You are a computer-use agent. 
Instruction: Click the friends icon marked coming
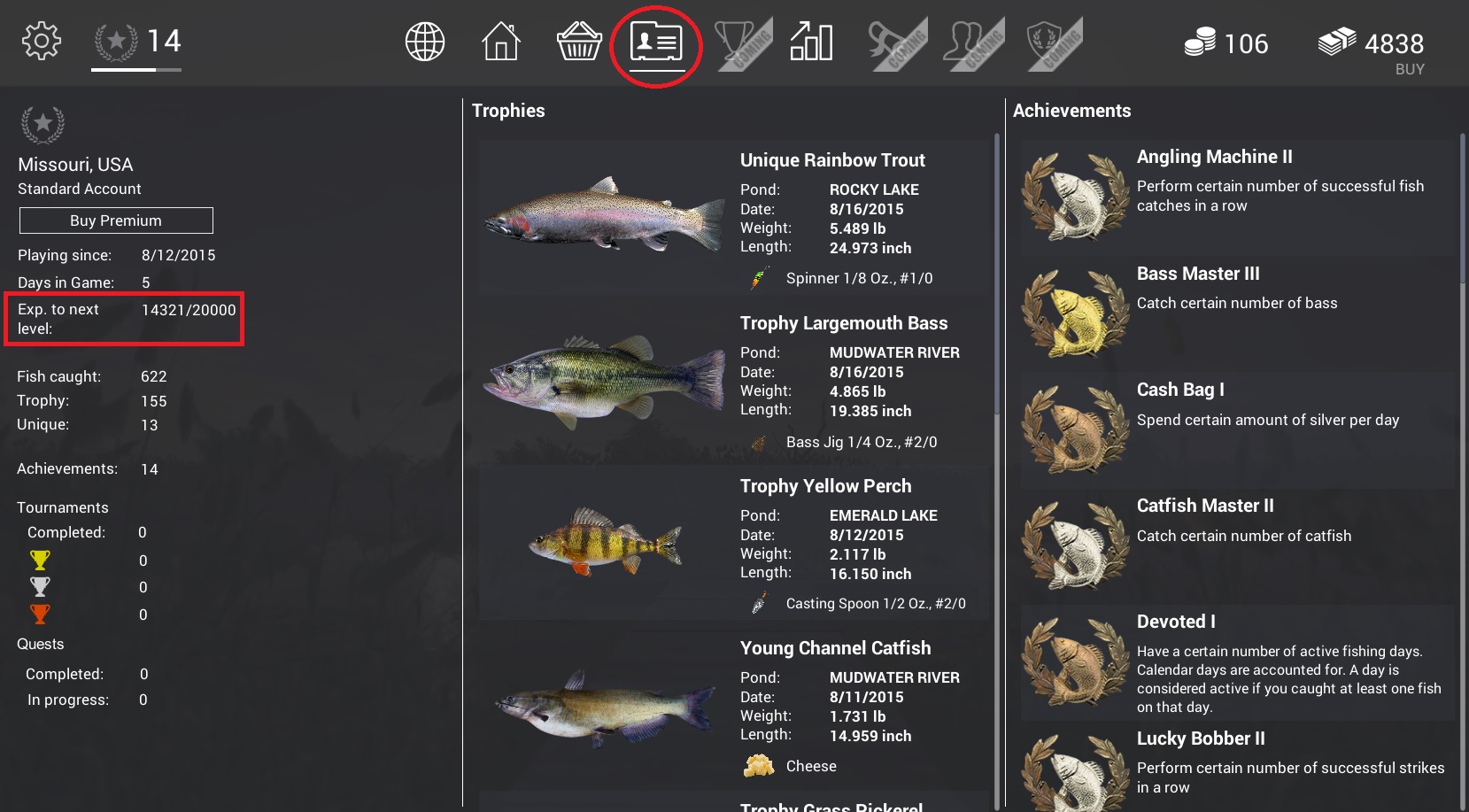974,43
